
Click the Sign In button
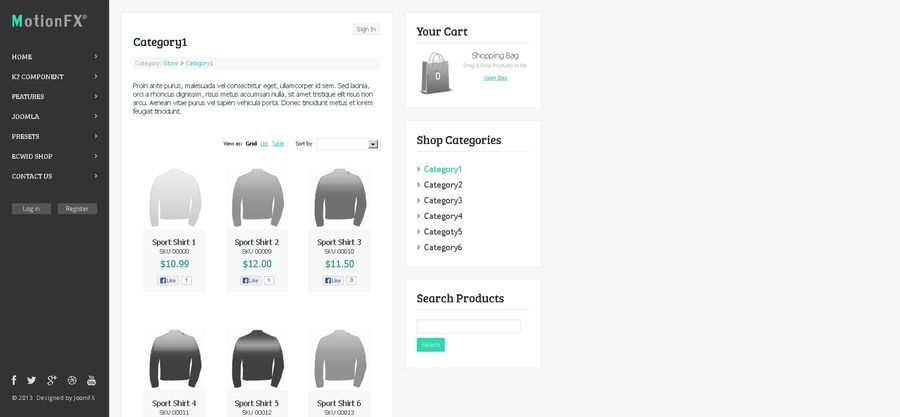tap(366, 29)
